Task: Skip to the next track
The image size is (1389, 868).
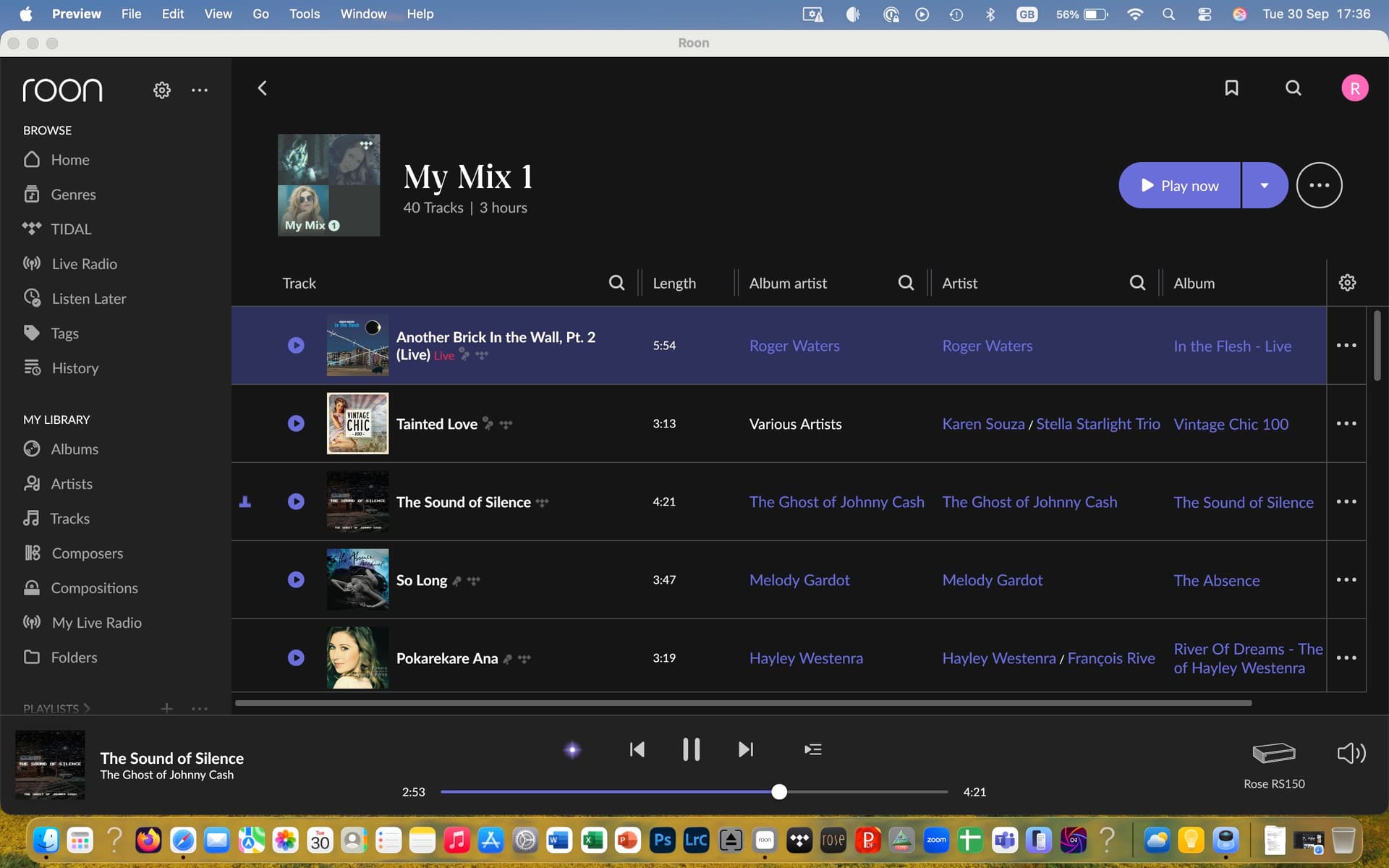Action: pyautogui.click(x=746, y=749)
